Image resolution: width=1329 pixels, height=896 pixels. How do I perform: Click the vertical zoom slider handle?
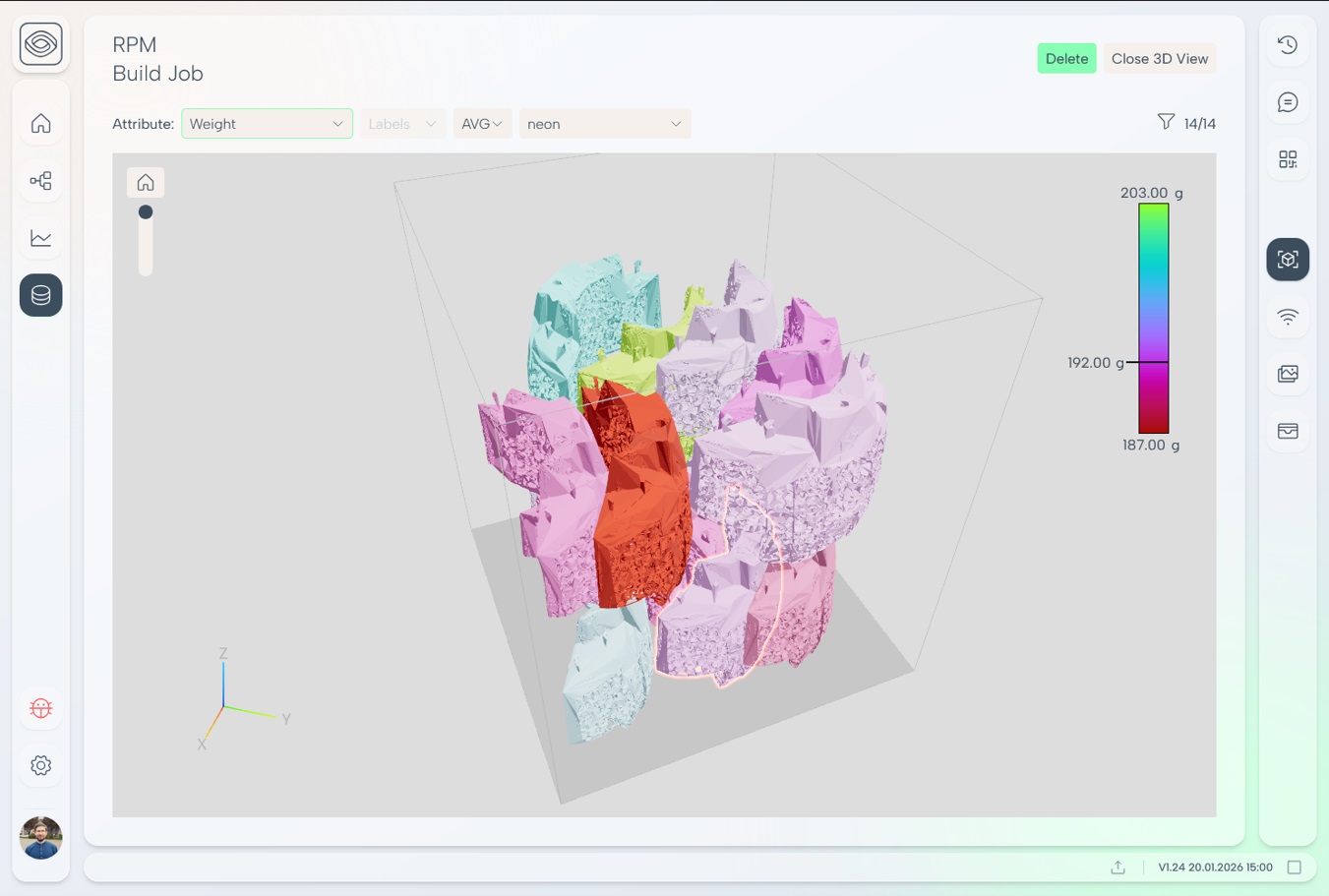[x=146, y=212]
